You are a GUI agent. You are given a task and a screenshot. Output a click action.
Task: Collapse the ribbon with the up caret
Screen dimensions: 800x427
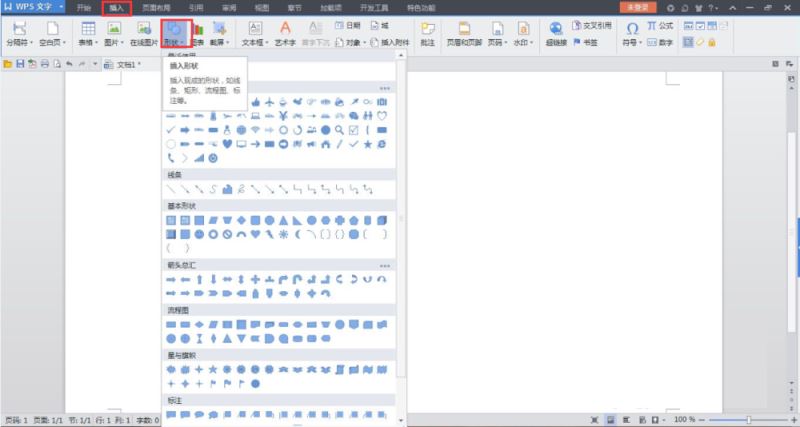tap(733, 8)
